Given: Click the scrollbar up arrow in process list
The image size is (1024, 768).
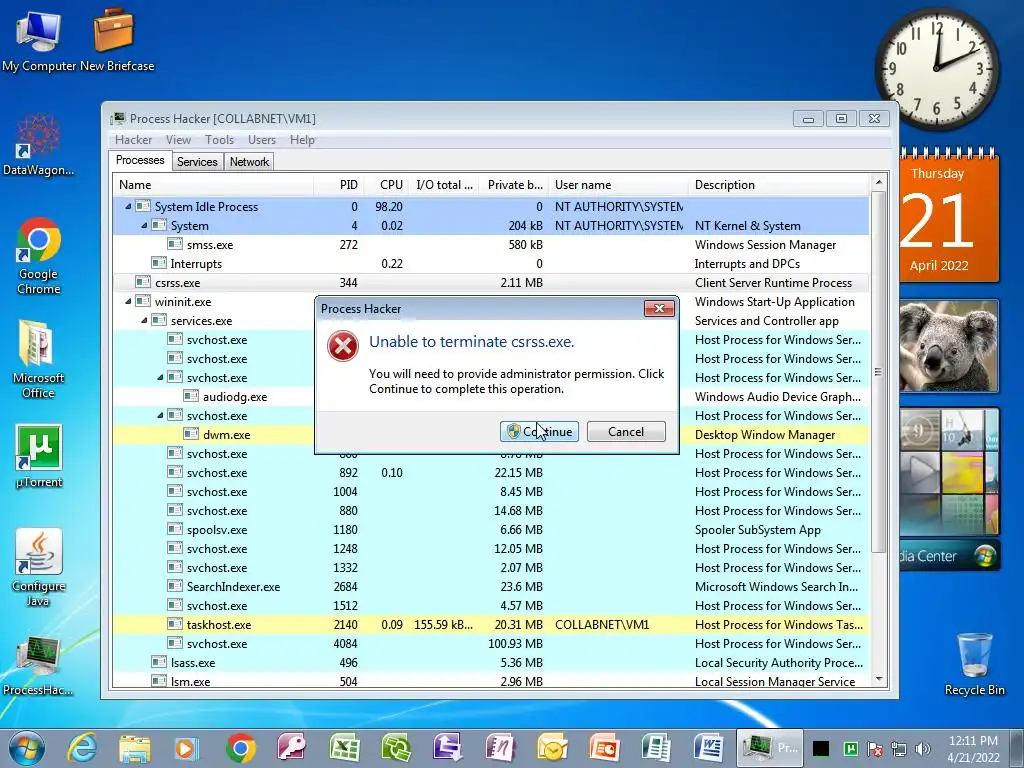Looking at the screenshot, I should pos(878,182).
